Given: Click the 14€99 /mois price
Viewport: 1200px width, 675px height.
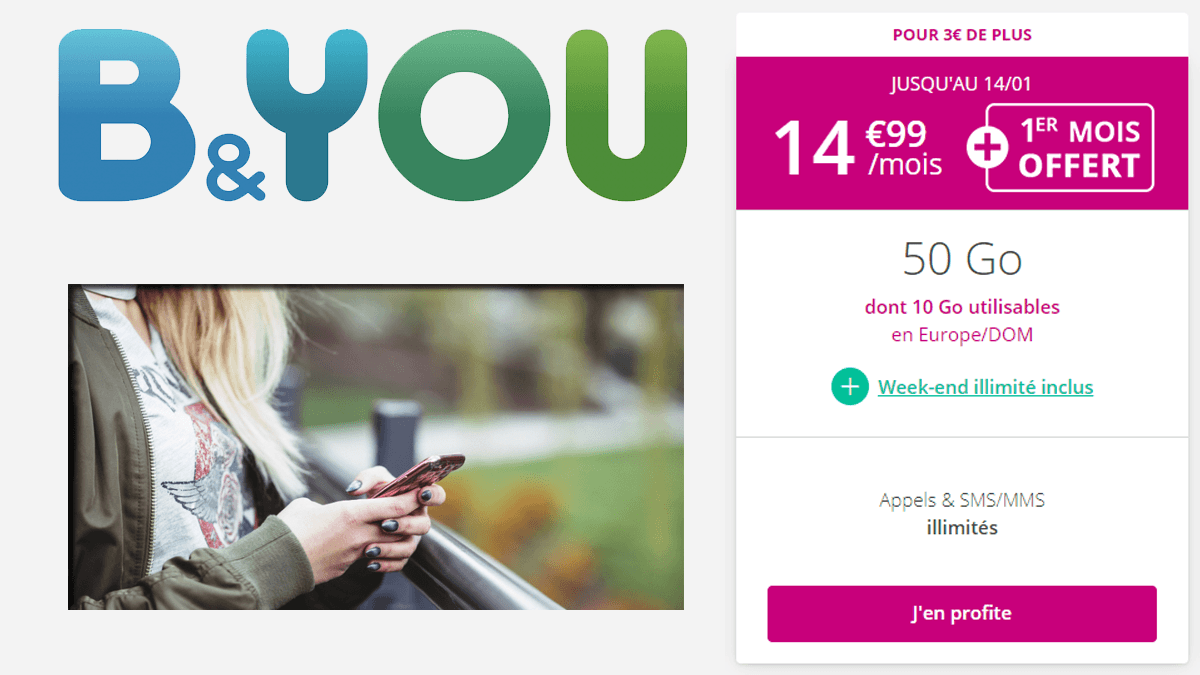Looking at the screenshot, I should (859, 148).
